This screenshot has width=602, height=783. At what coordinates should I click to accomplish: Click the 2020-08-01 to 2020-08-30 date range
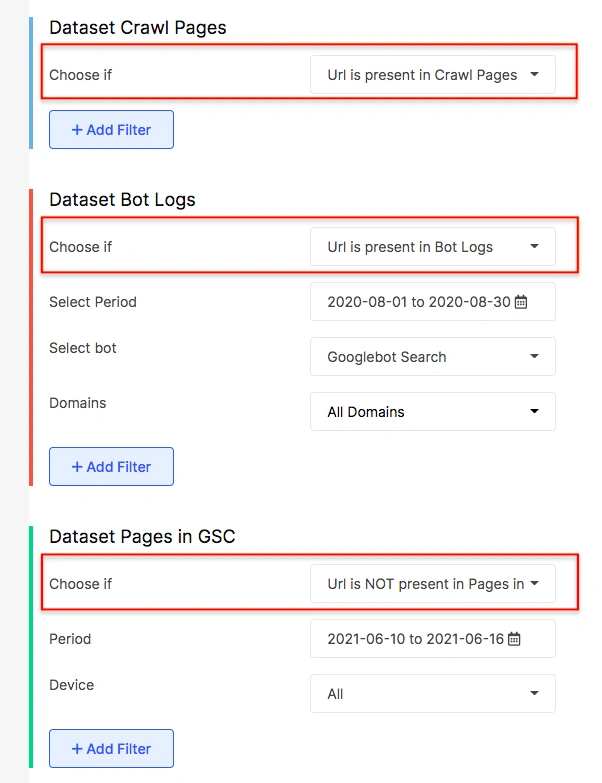(418, 302)
